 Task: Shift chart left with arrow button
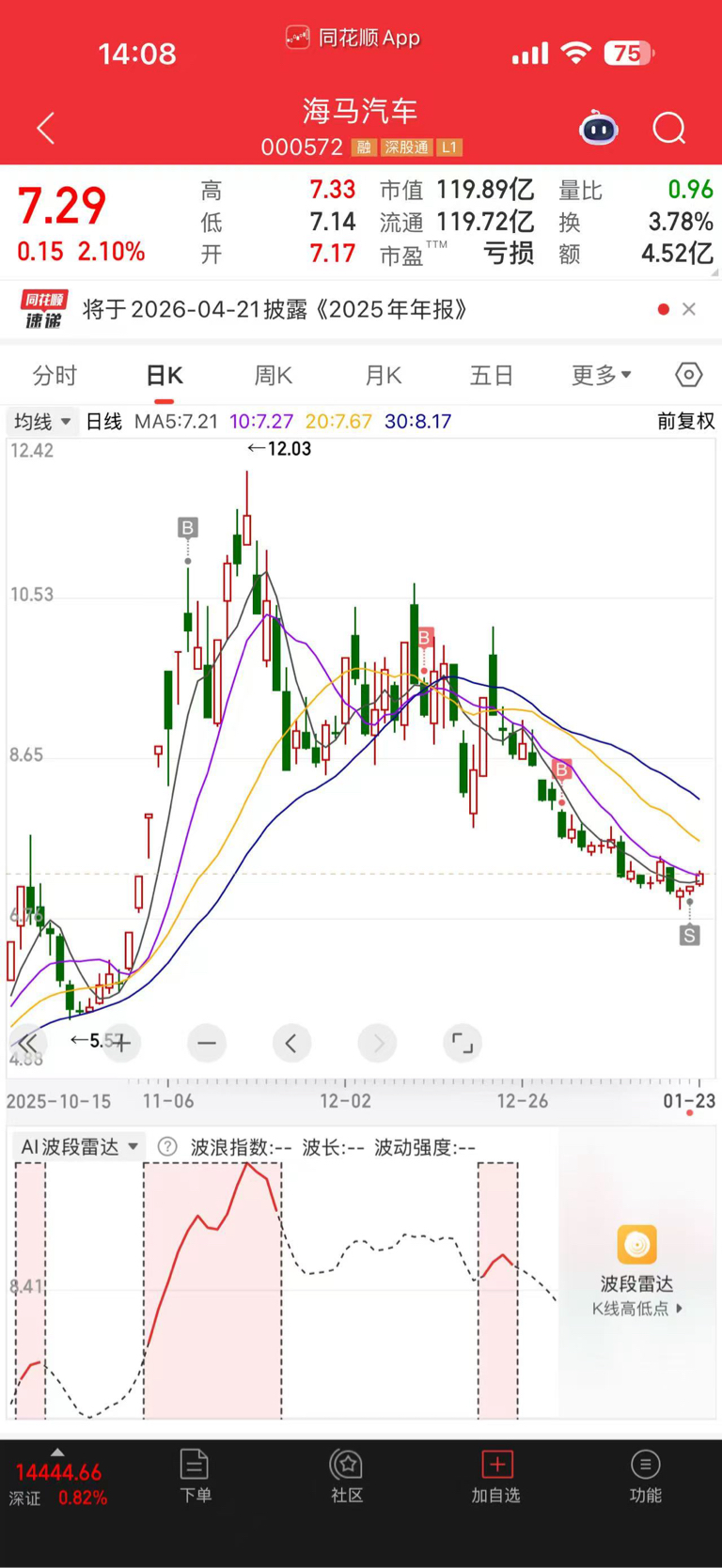291,1043
